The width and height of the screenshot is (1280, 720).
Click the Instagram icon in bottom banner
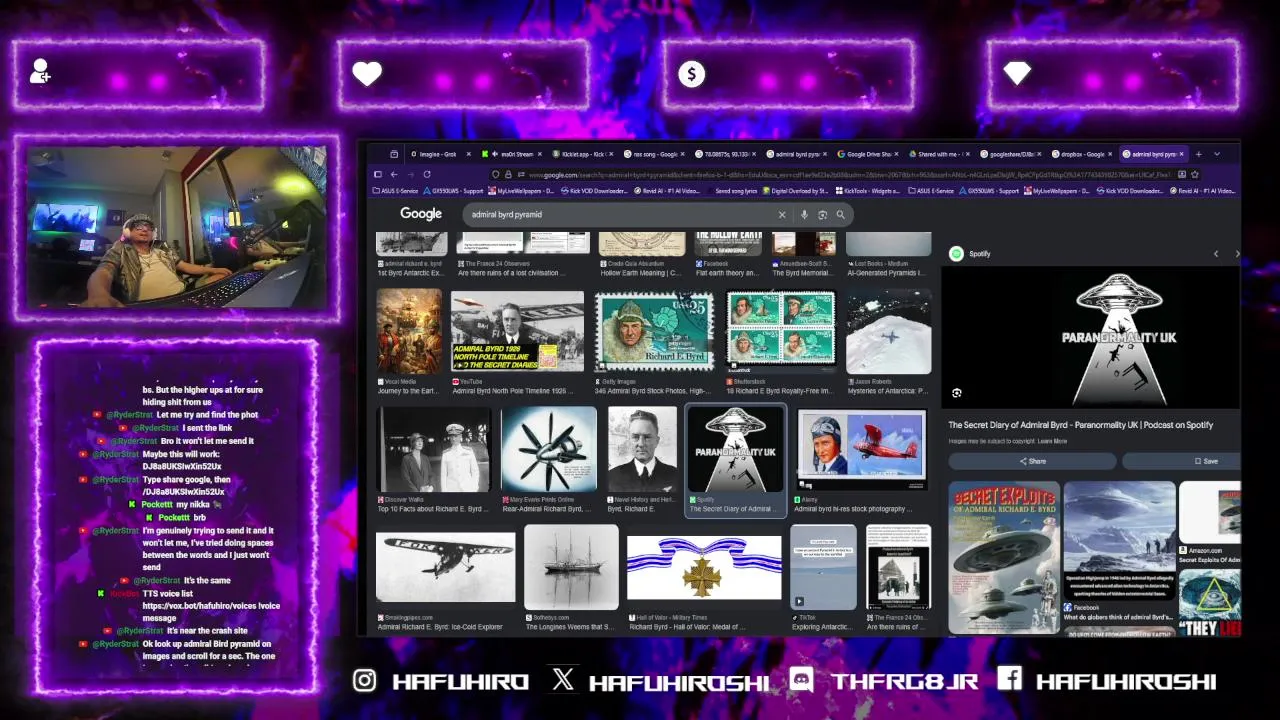[x=365, y=681]
